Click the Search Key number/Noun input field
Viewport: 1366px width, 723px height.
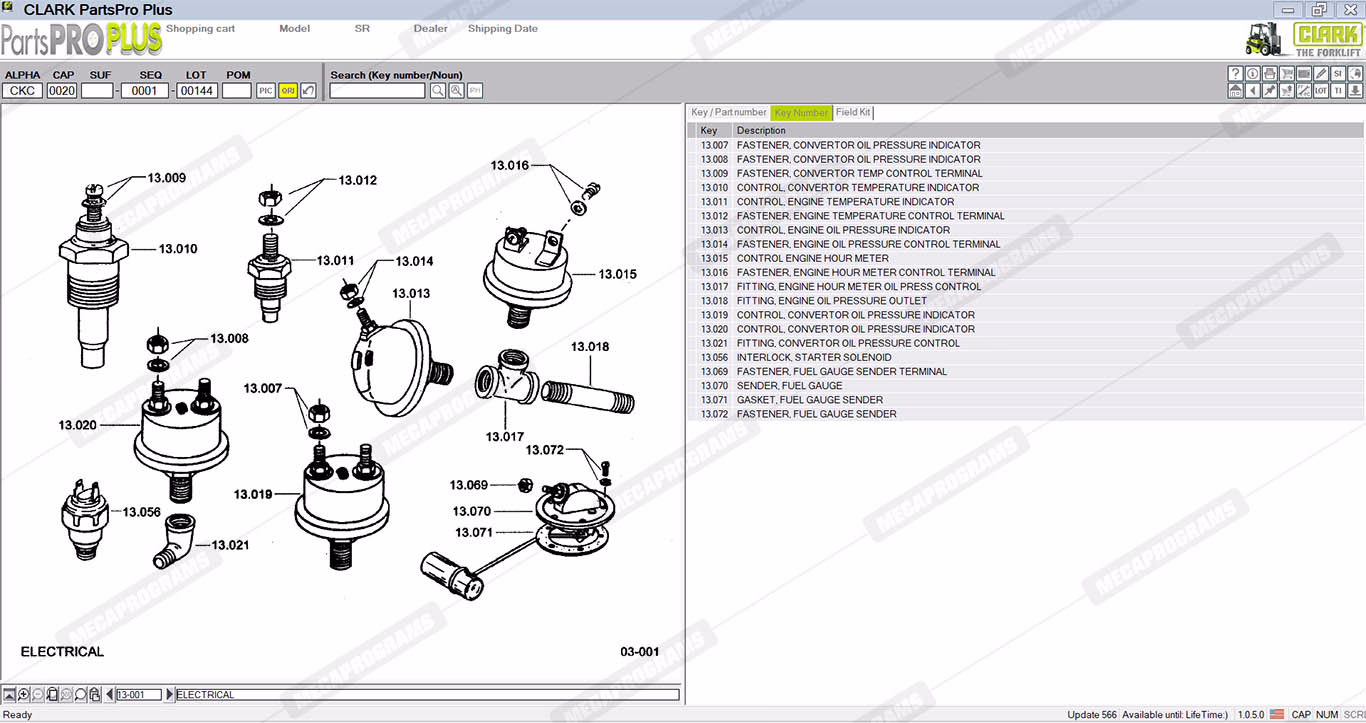[x=377, y=91]
